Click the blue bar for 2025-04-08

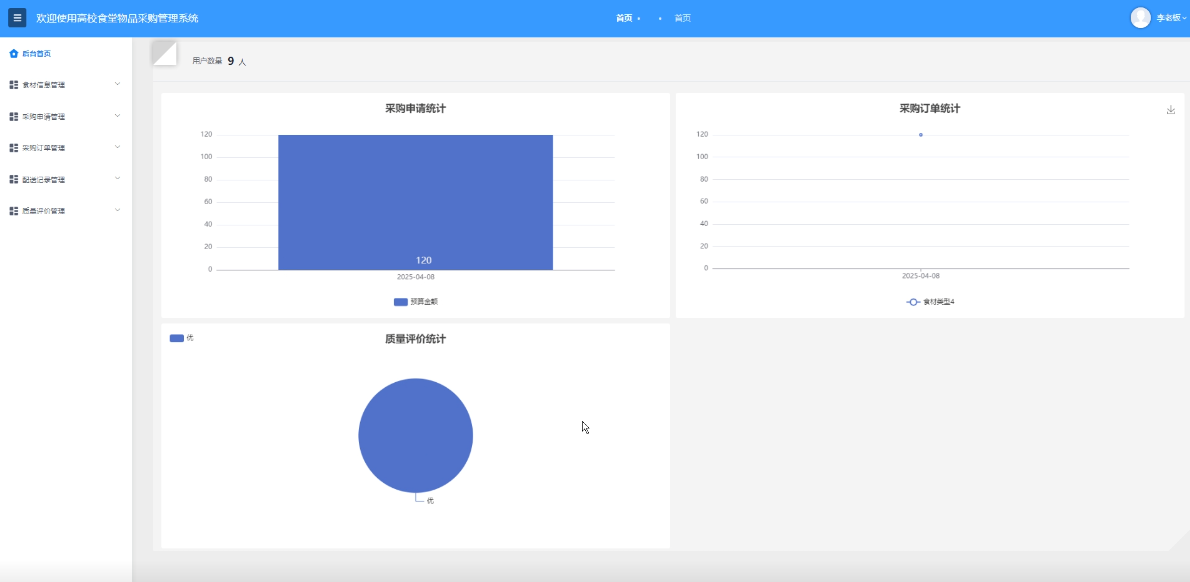pos(415,202)
